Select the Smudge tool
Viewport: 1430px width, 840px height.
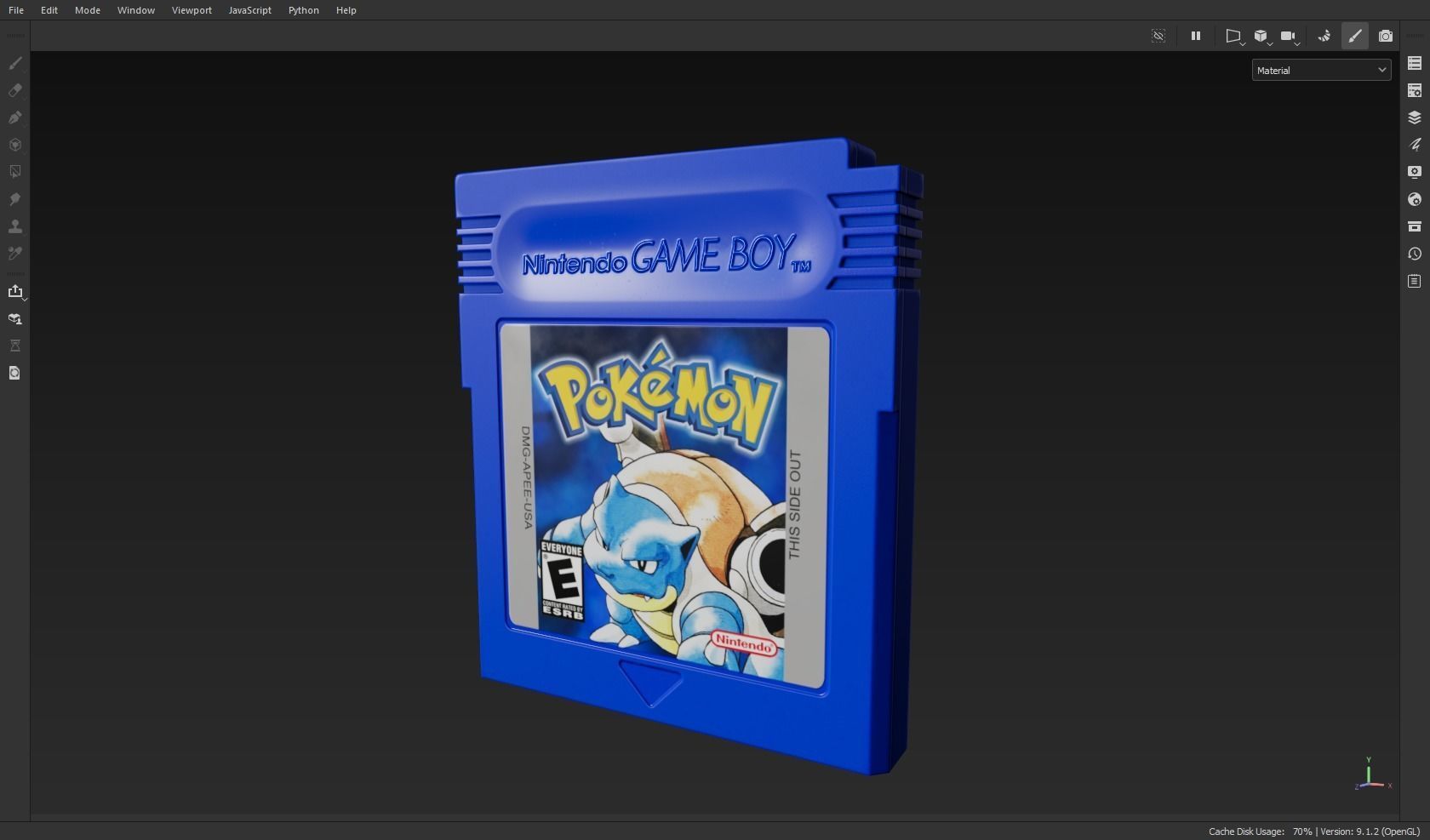(15, 199)
